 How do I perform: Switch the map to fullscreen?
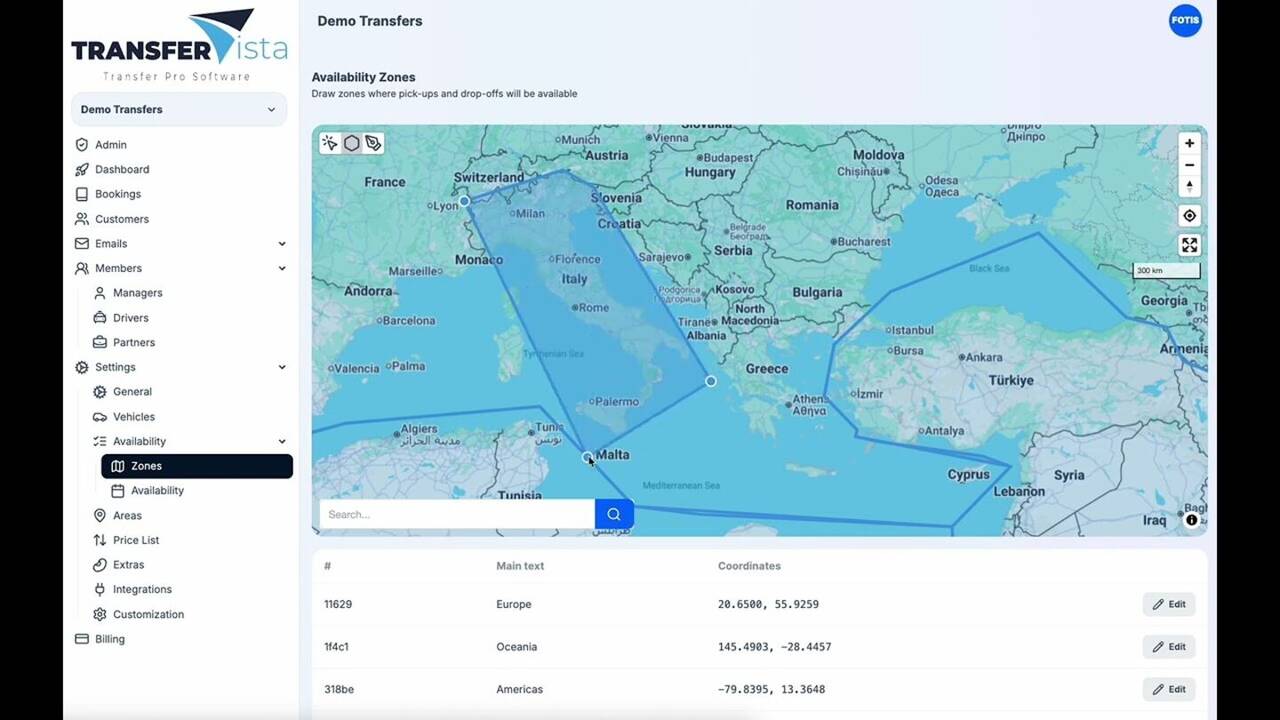click(1189, 245)
